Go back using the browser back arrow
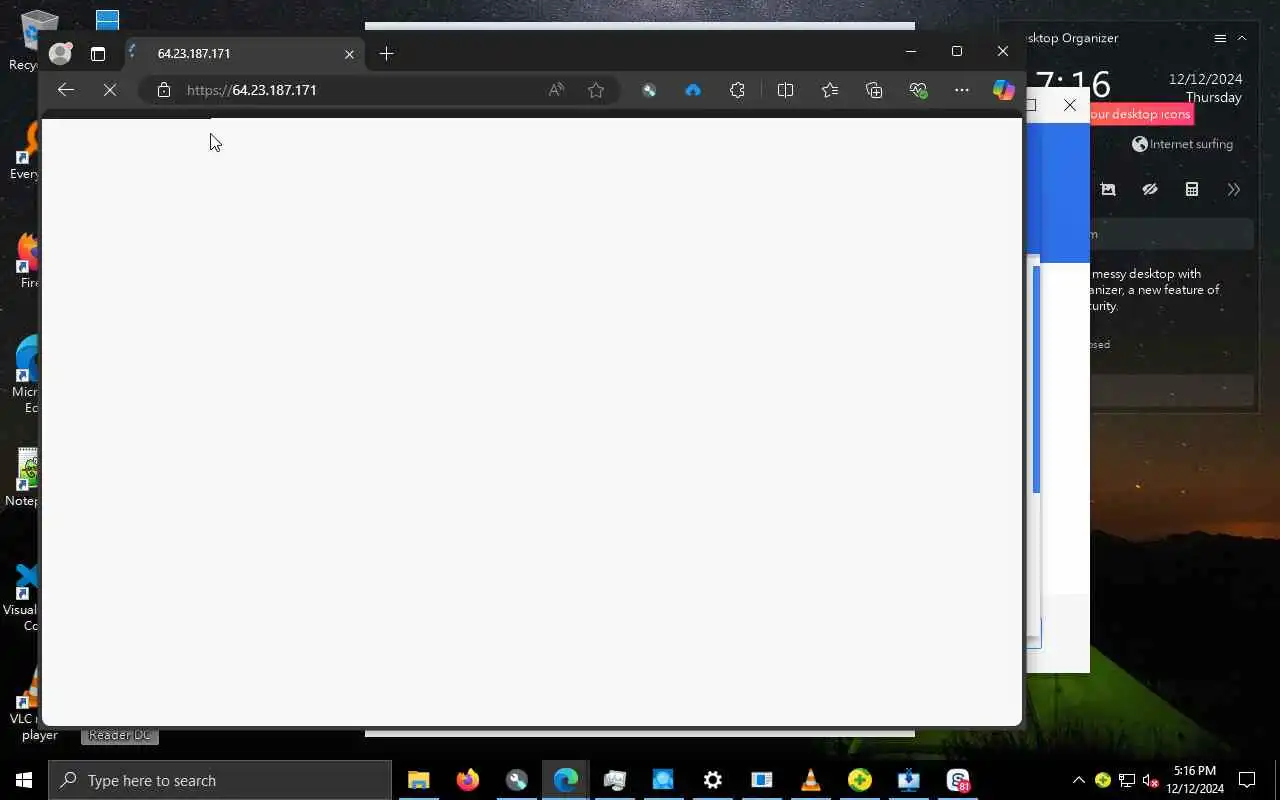 [x=66, y=90]
